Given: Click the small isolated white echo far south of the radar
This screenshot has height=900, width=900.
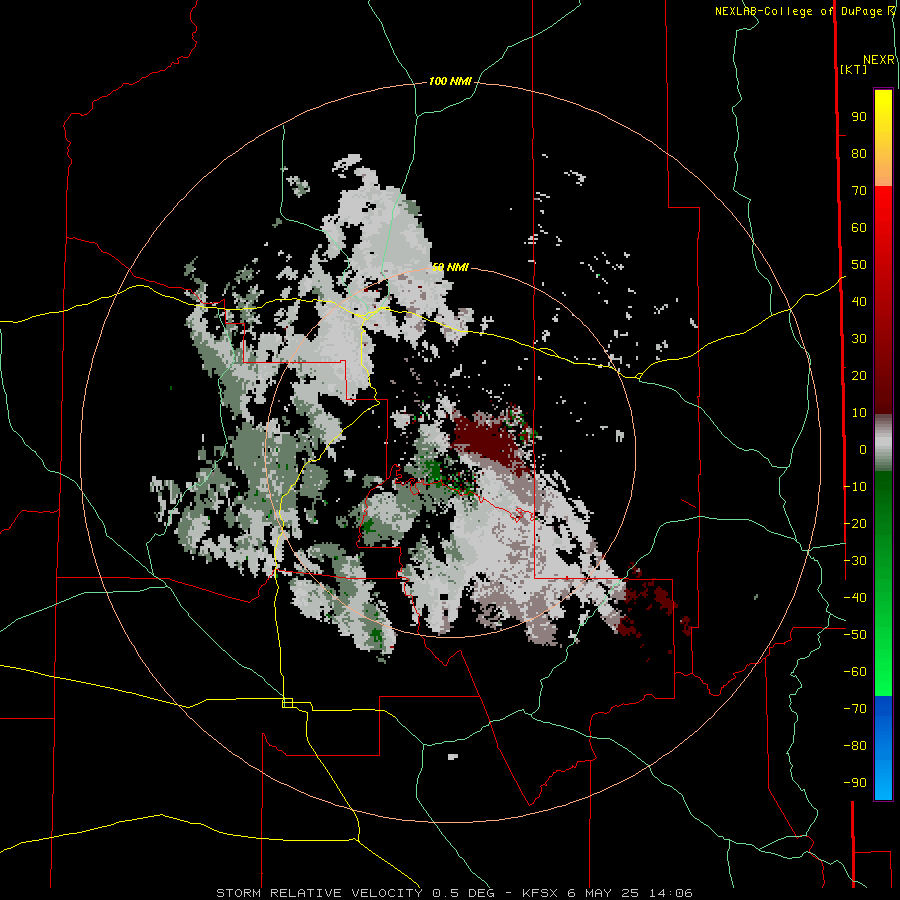Looking at the screenshot, I should point(452,757).
